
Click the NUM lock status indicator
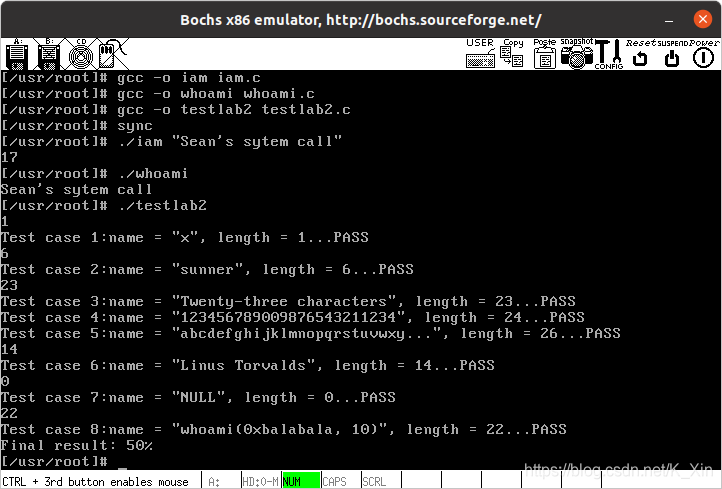tap(301, 481)
